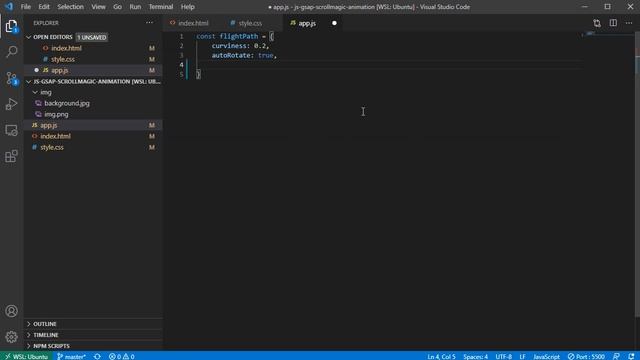640x360 pixels.
Task: Switch to style.css editor tab
Action: tap(250, 23)
